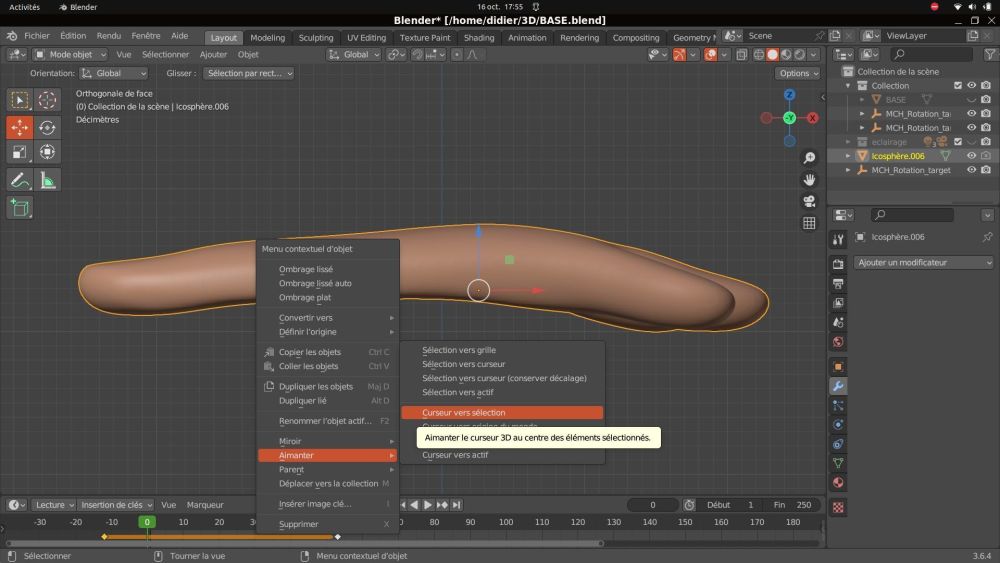Open the Modifiers wrench tab
Viewport: 1000px width, 563px height.
[x=838, y=386]
